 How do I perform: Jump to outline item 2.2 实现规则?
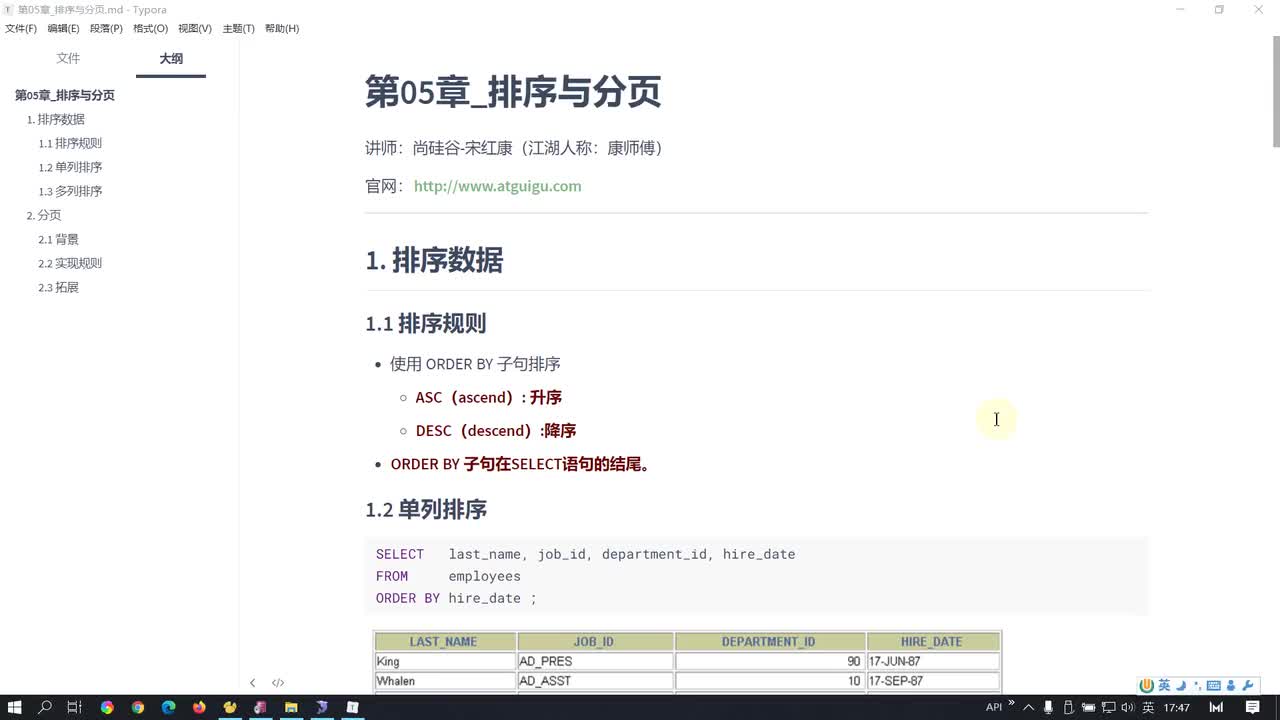coord(70,263)
